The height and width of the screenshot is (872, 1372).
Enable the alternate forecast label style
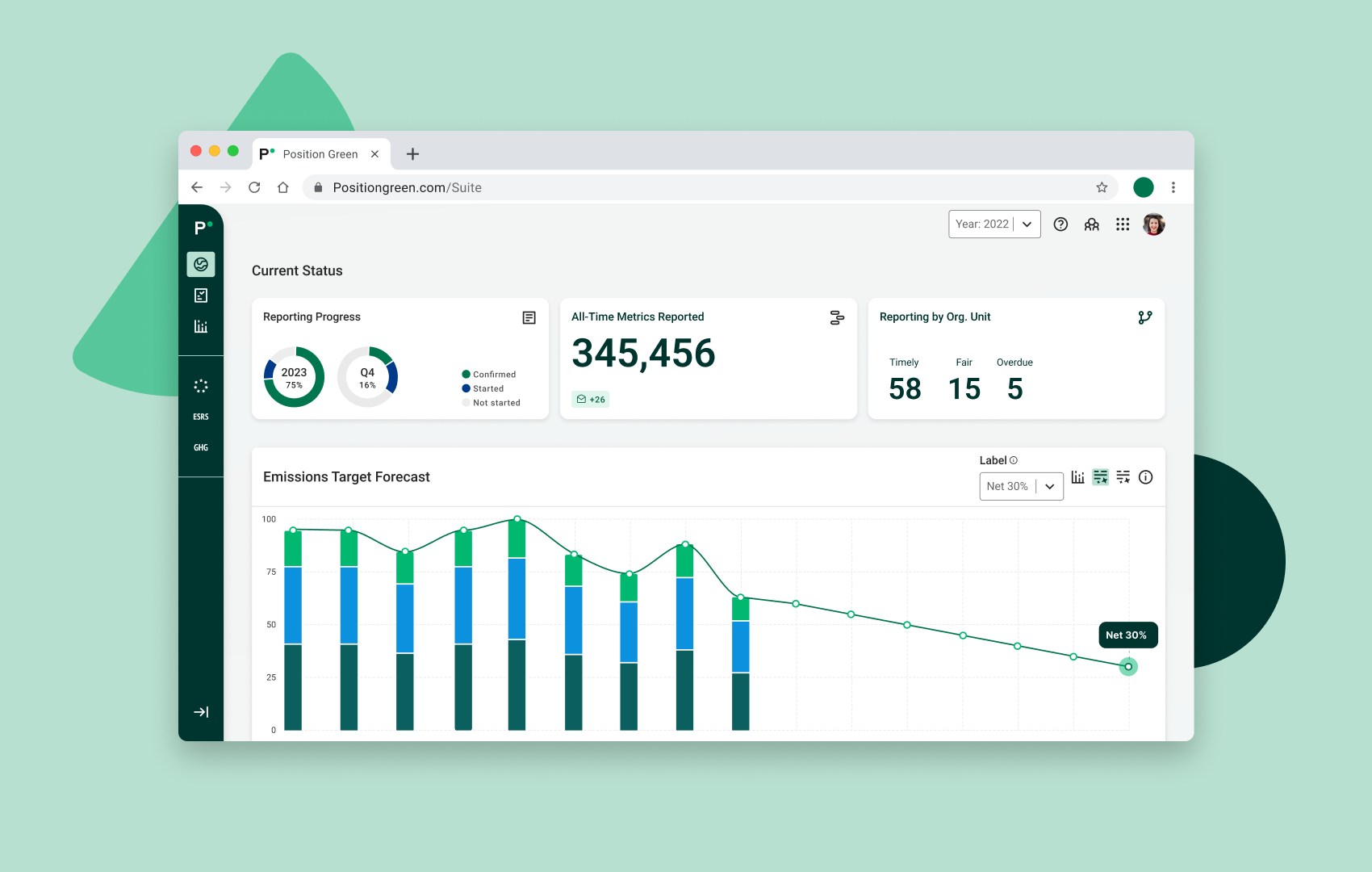point(1123,477)
